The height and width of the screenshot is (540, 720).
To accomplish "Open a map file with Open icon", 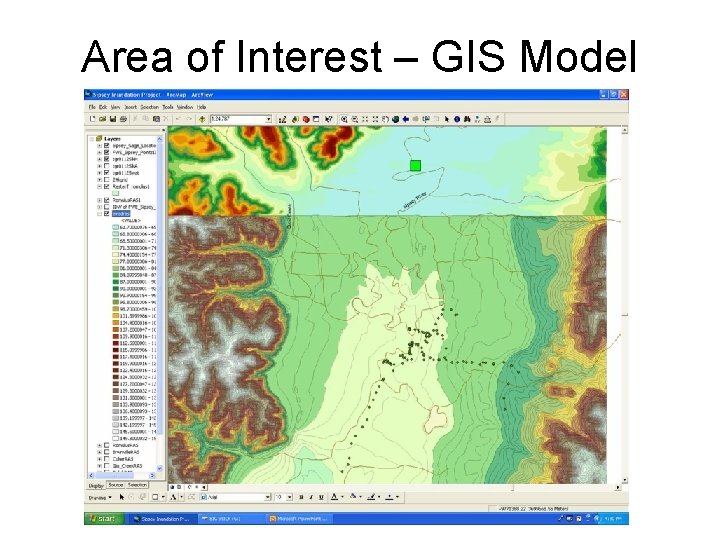I will pyautogui.click(x=102, y=119).
